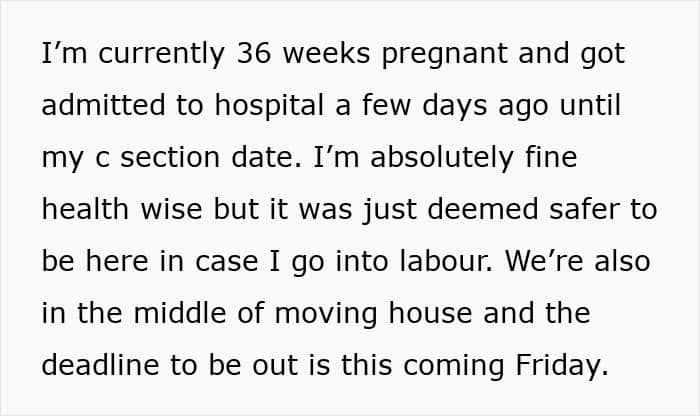Place cursor on the word "coming"

pos(454,367)
